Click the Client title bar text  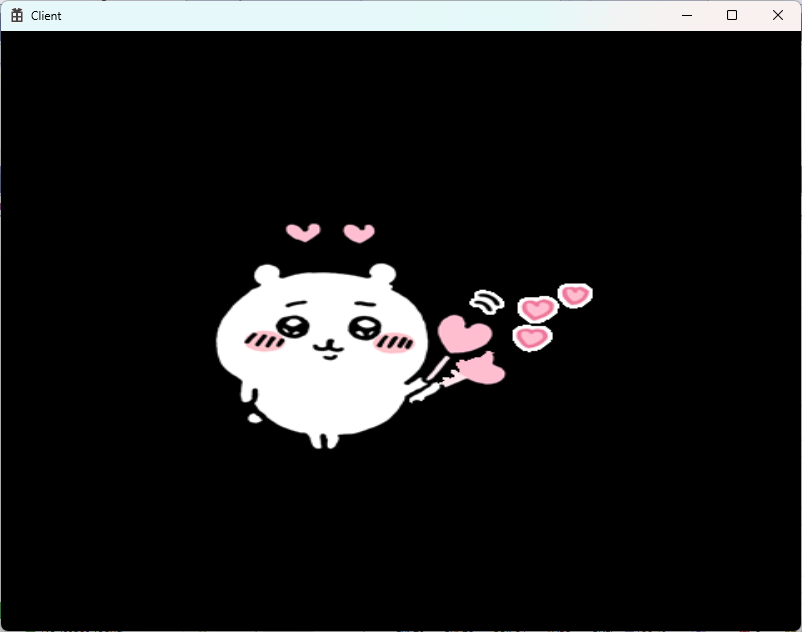coord(46,16)
